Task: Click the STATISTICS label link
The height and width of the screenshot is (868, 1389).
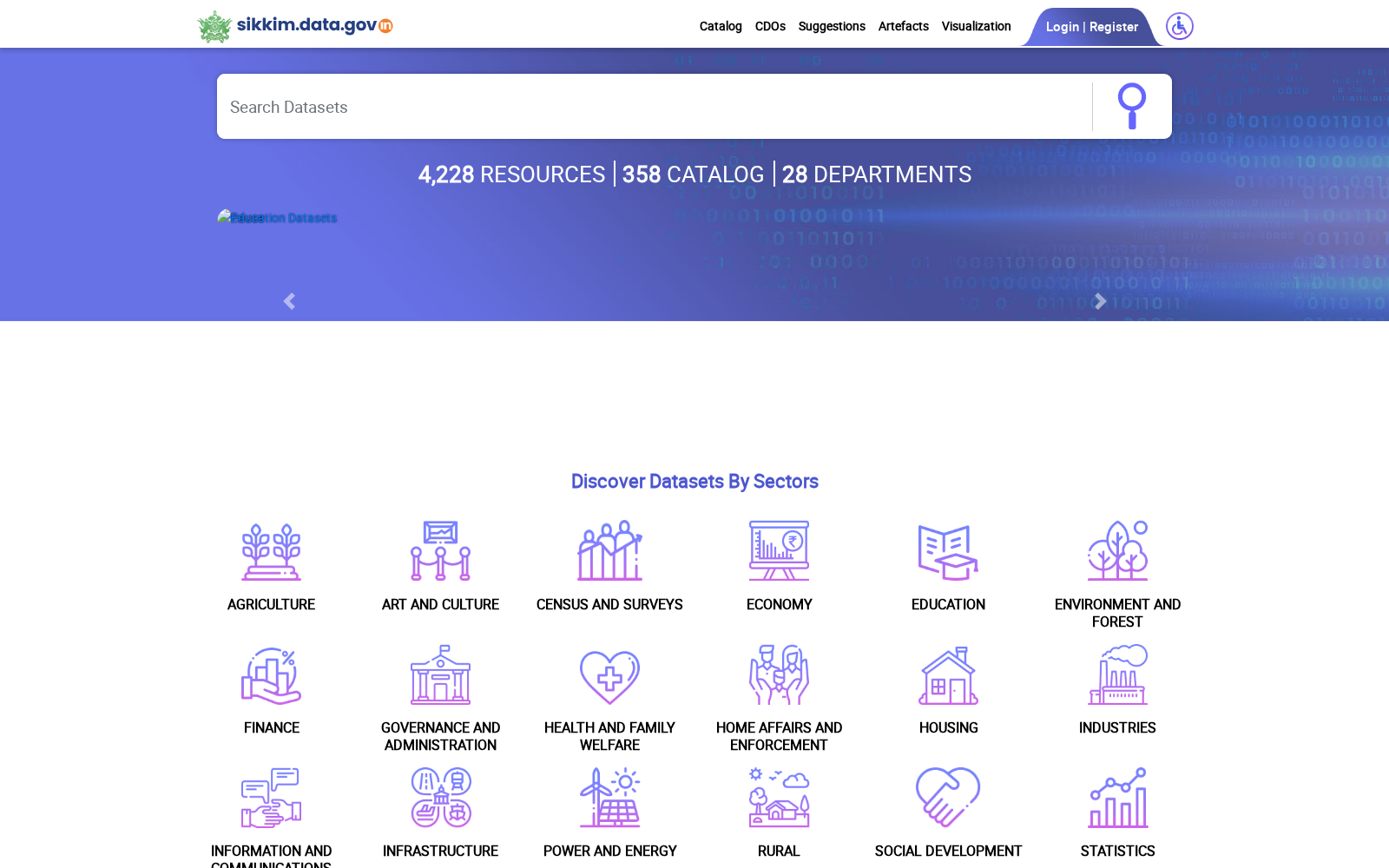Action: pos(1117,851)
